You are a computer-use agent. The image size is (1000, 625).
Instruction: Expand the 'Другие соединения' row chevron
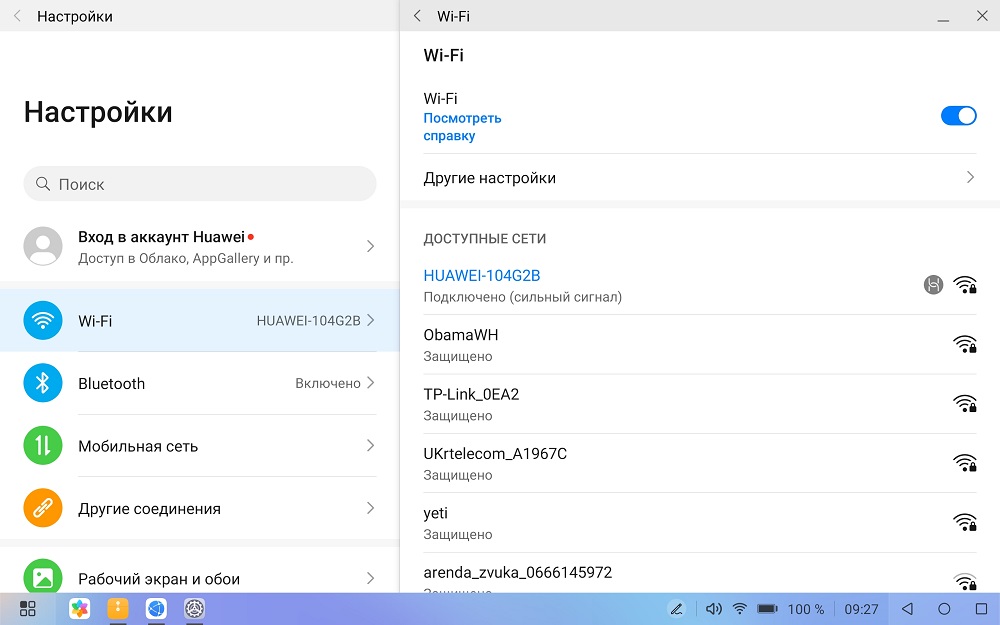pyautogui.click(x=370, y=508)
